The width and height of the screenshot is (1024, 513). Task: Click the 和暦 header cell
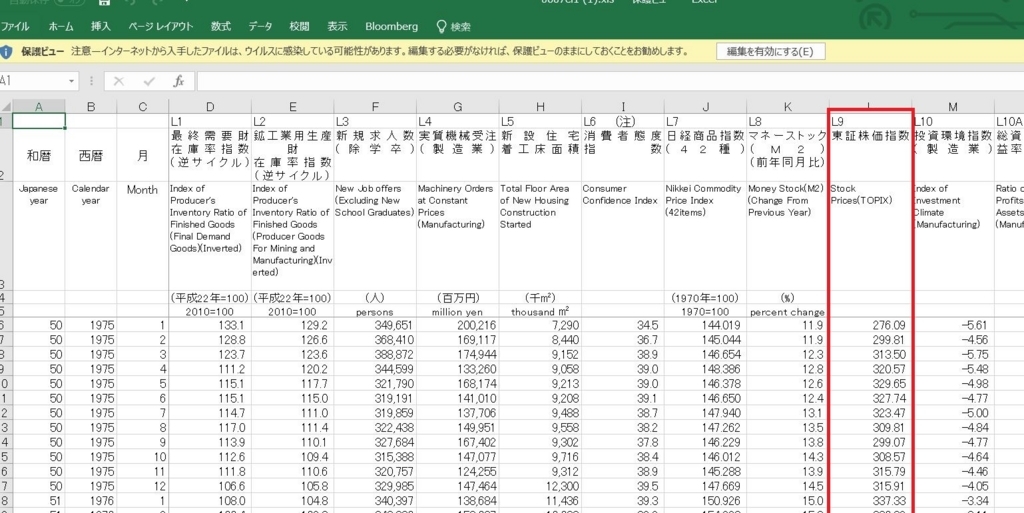tap(39, 155)
